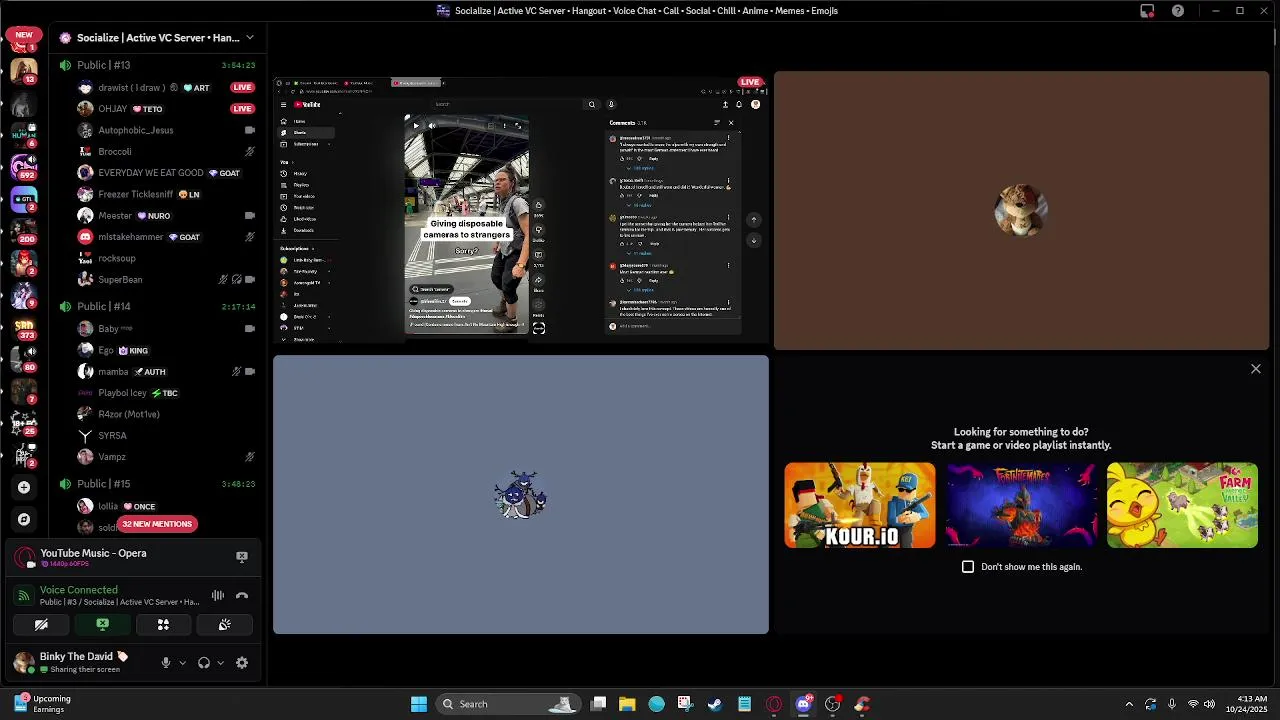Screen dimensions: 1280x720
Task: Click the Add a Server plus icon
Action: [x=24, y=487]
